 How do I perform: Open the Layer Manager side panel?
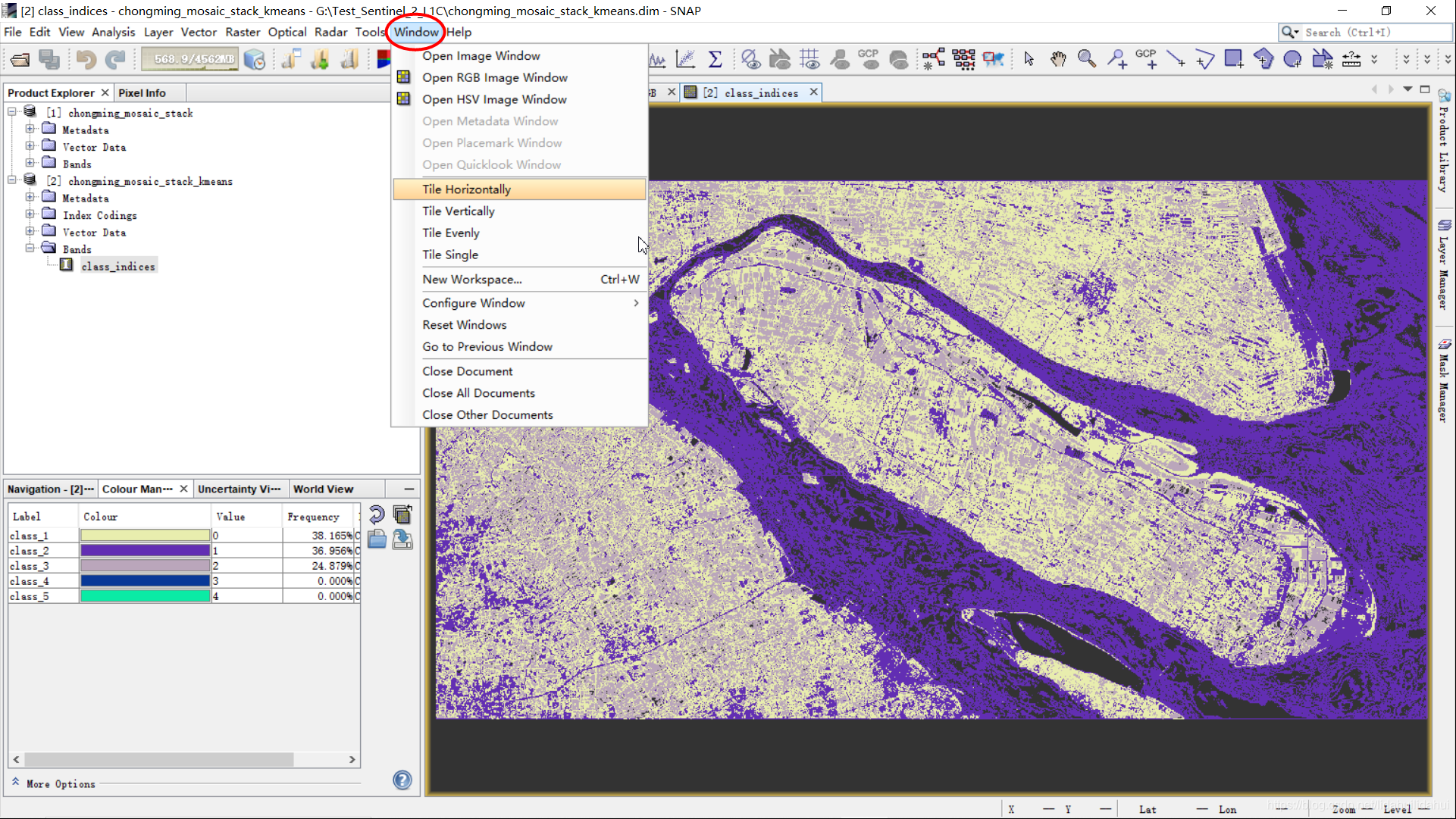pos(1444,264)
